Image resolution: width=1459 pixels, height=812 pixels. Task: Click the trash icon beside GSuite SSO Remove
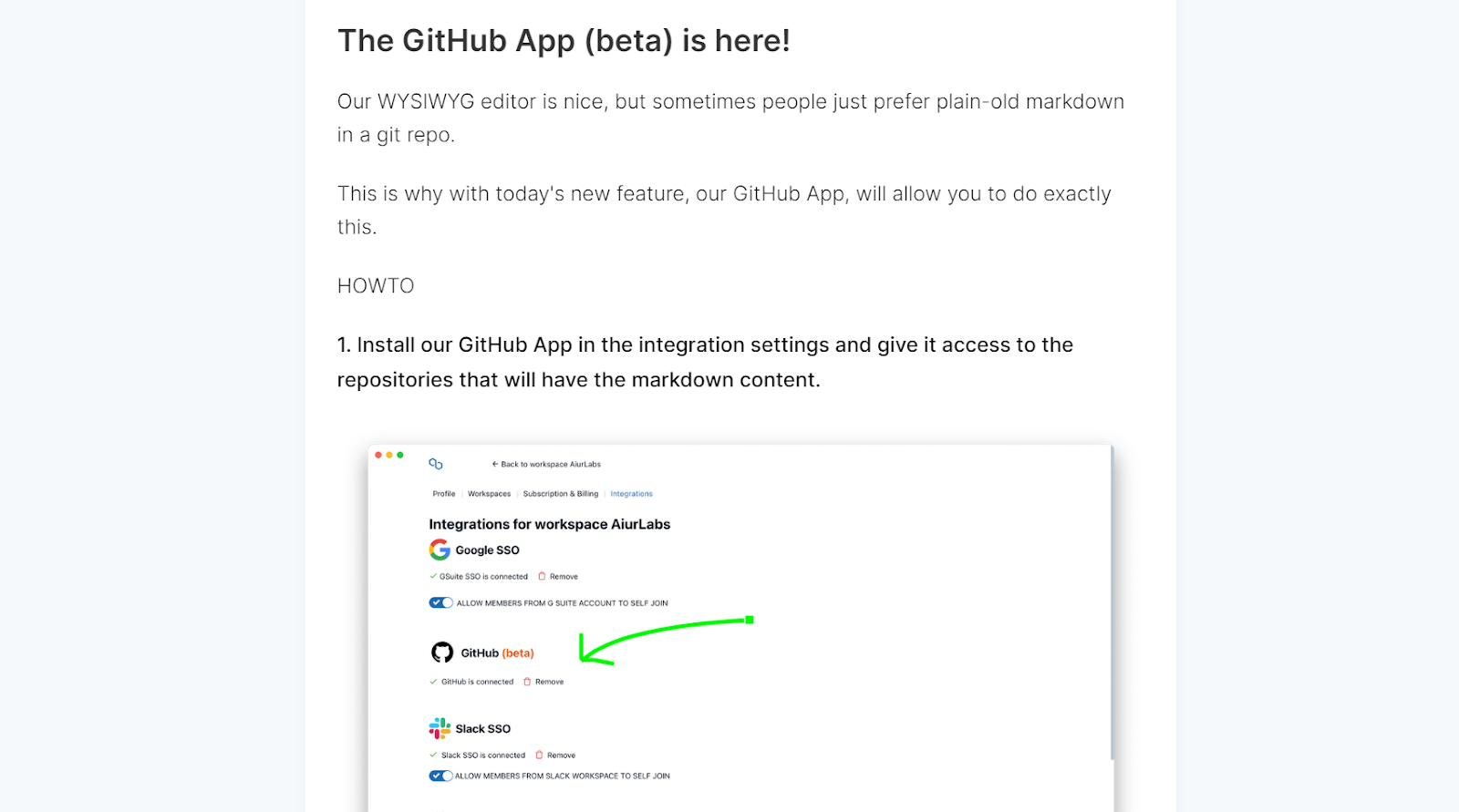click(542, 576)
